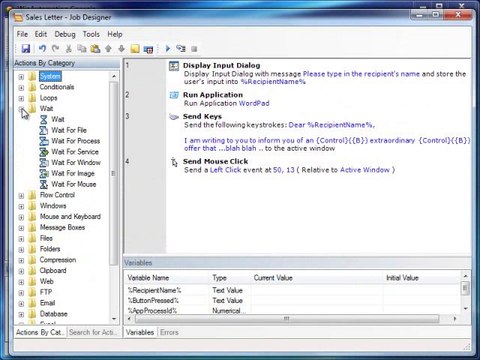Click the Save toolbar icon
The image size is (480, 360).
pyautogui.click(x=26, y=49)
